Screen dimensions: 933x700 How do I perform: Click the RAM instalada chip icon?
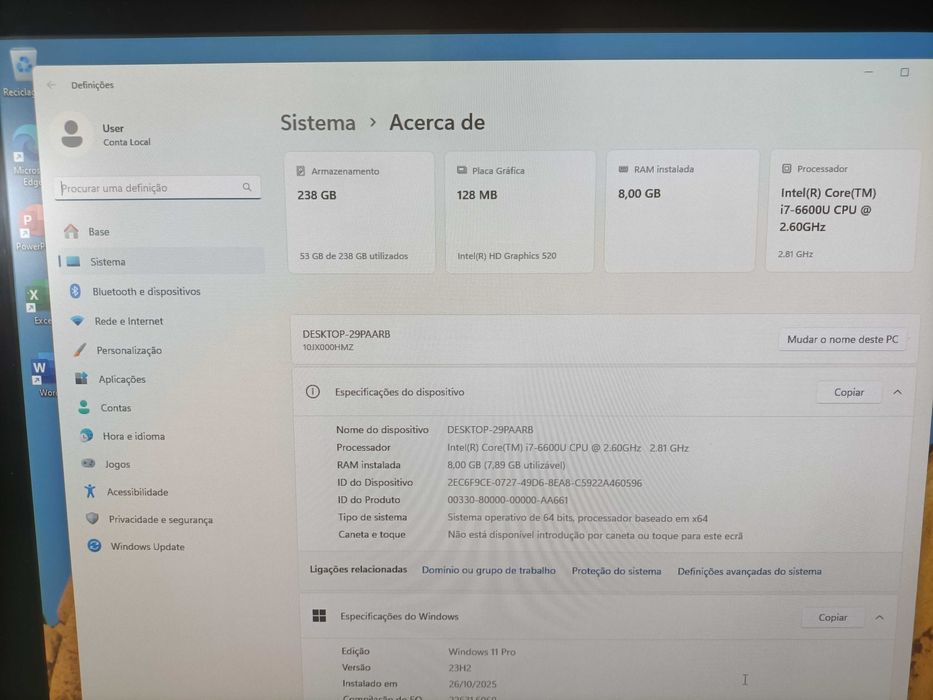click(623, 169)
